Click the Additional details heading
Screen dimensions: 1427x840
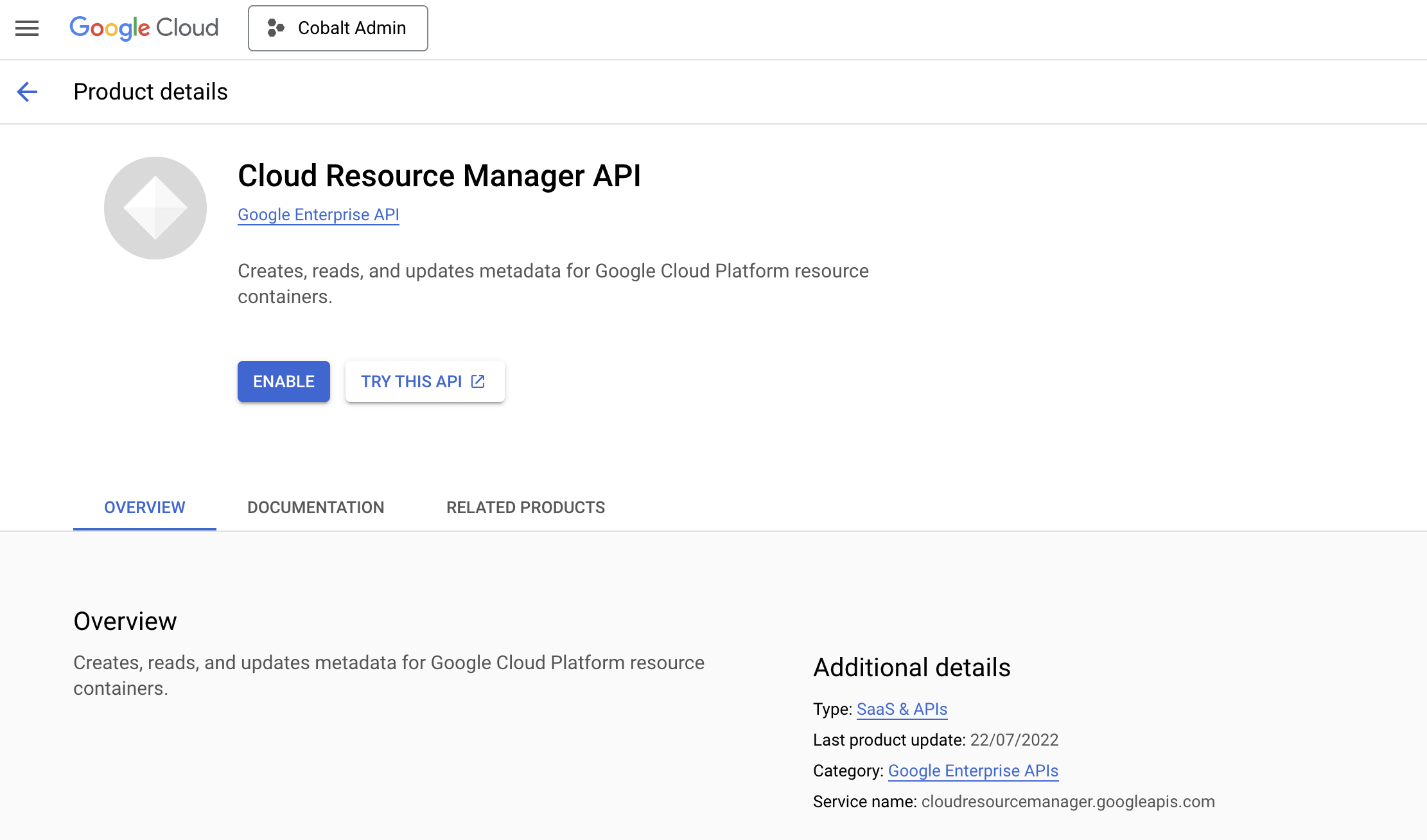tap(911, 668)
